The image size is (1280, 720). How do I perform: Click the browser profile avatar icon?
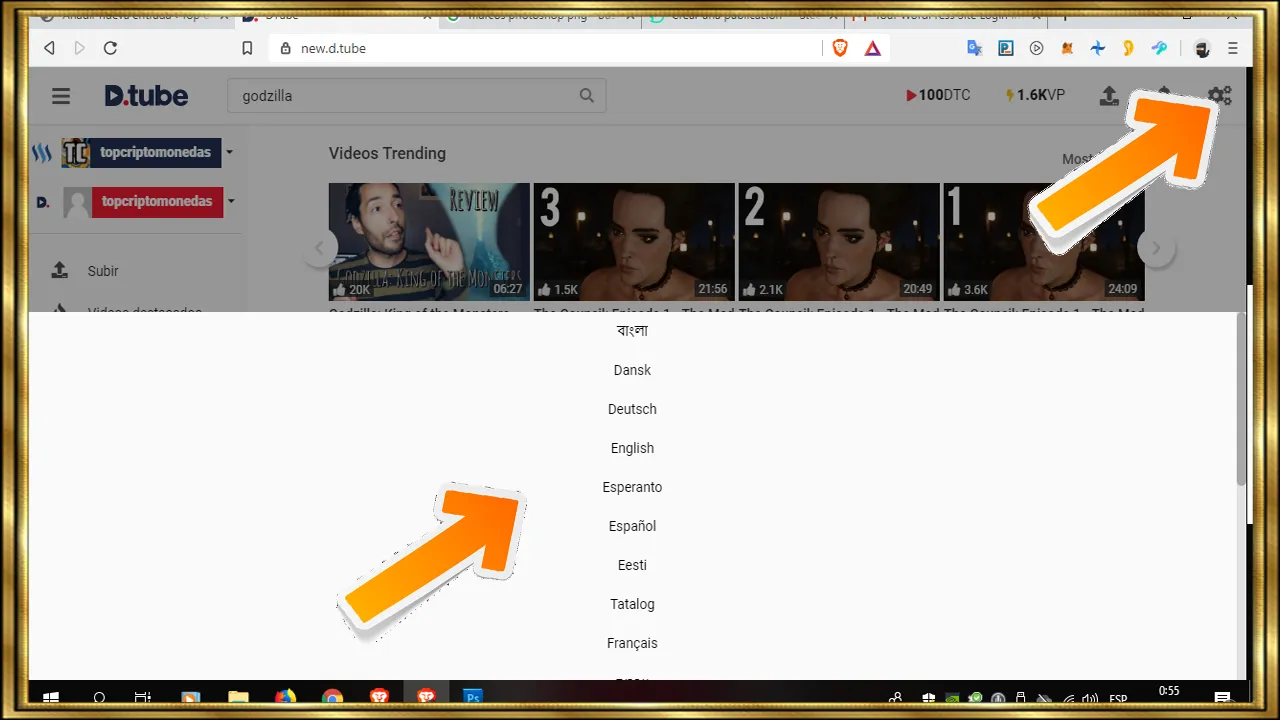point(1202,48)
